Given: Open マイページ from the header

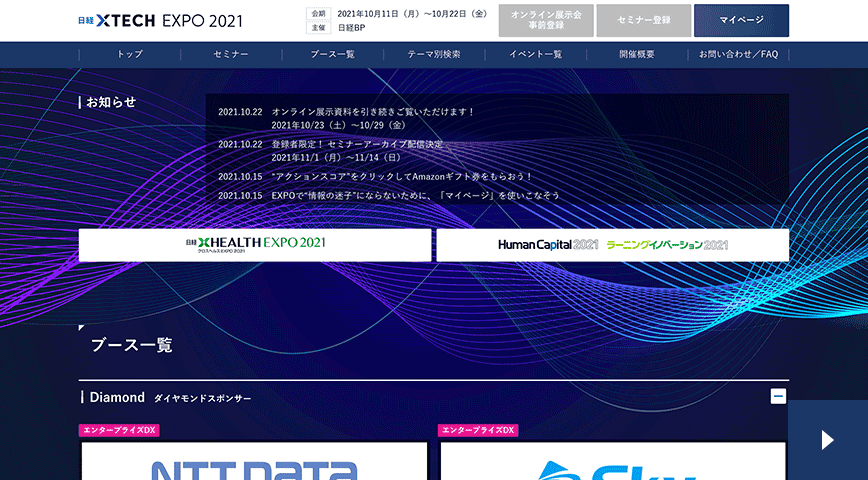Looking at the screenshot, I should pyautogui.click(x=741, y=21).
